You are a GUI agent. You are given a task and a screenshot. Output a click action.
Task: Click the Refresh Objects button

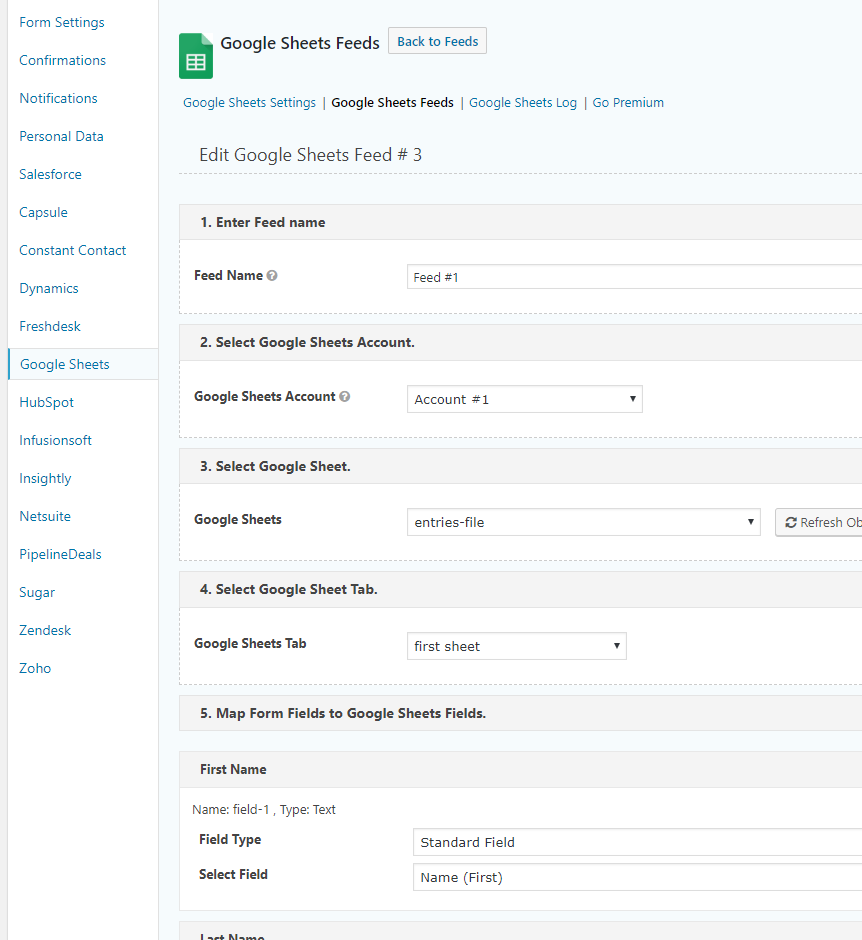pyautogui.click(x=819, y=523)
